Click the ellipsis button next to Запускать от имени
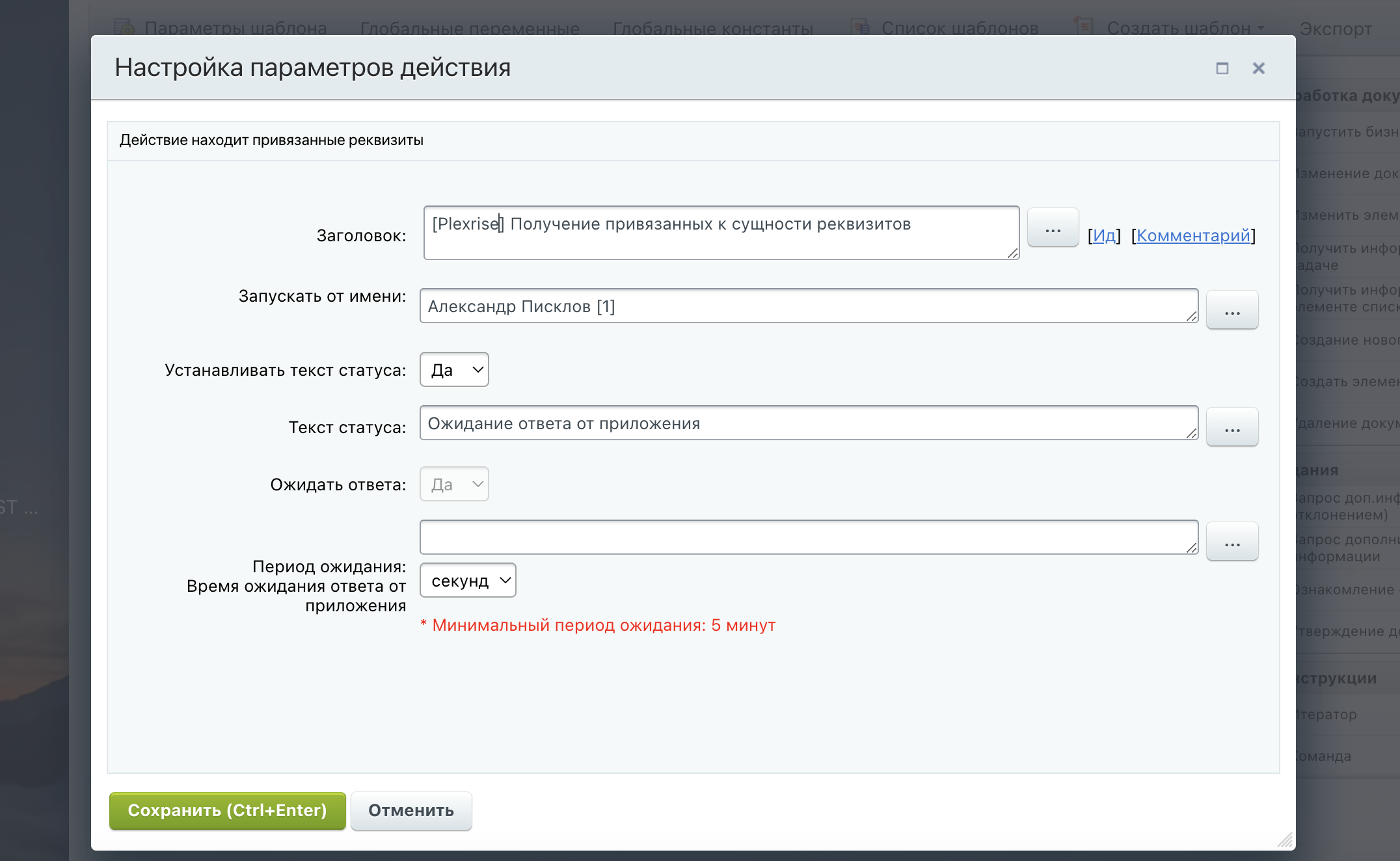 click(x=1232, y=310)
